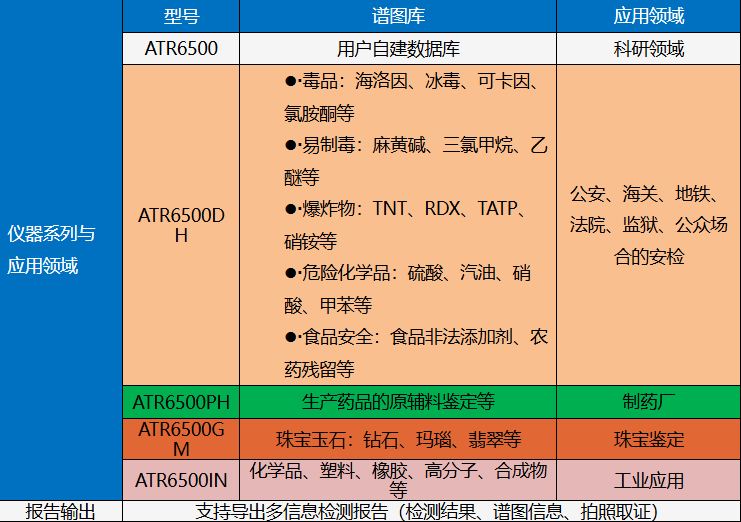Select the 科研领域 cell
Screen dimensions: 741x522
pos(648,48)
